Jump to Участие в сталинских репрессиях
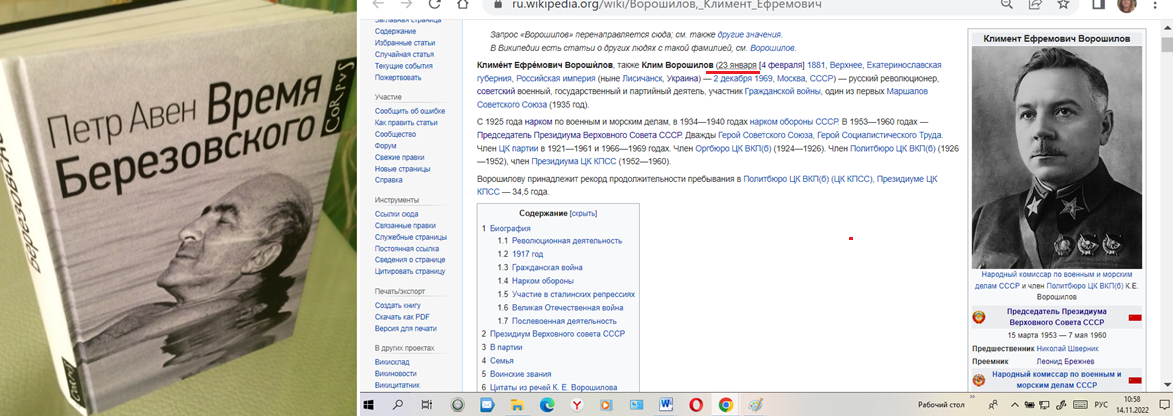The image size is (1173, 416). 574,294
